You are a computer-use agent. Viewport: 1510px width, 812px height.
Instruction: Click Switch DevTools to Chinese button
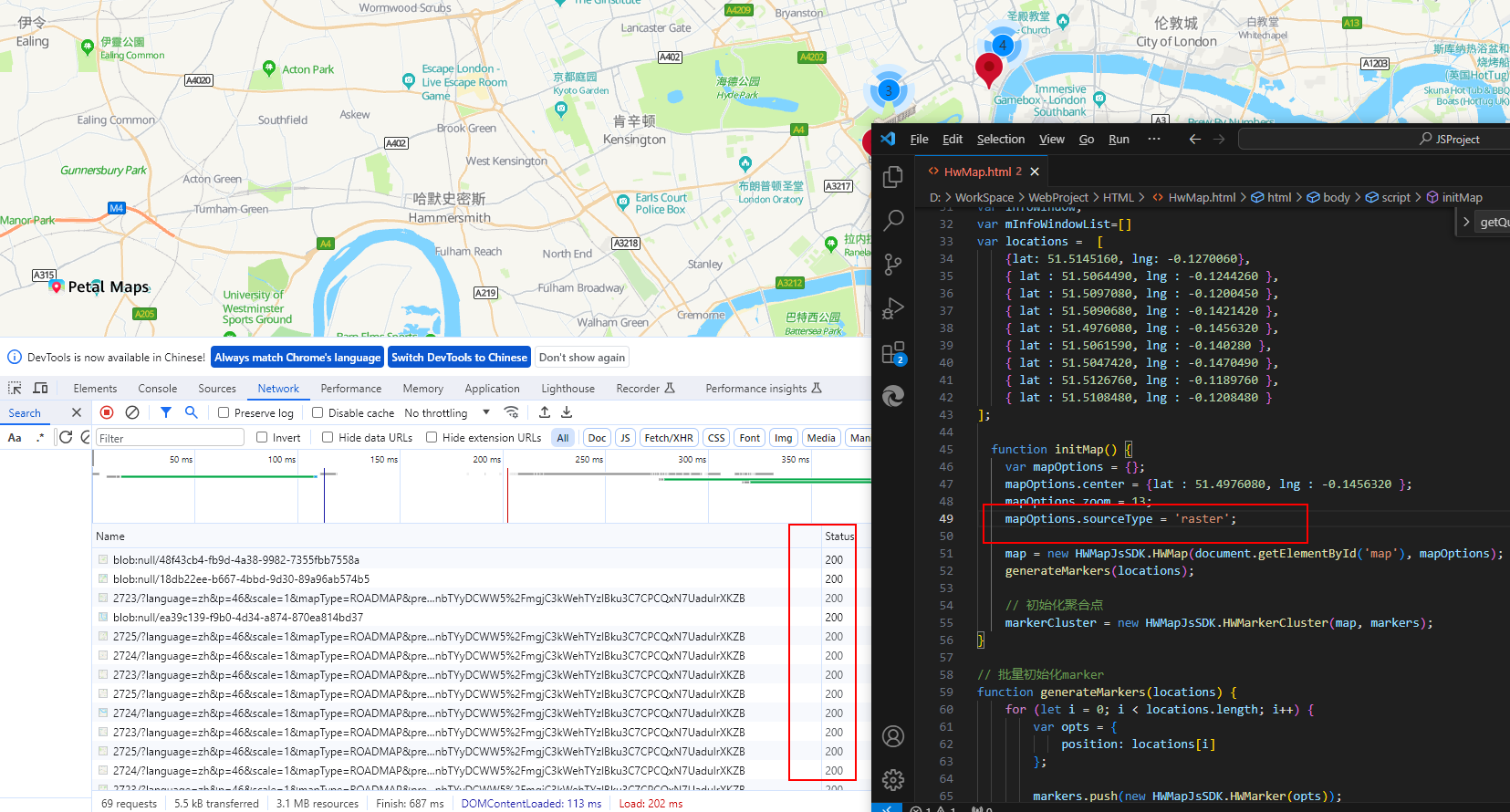coord(459,357)
